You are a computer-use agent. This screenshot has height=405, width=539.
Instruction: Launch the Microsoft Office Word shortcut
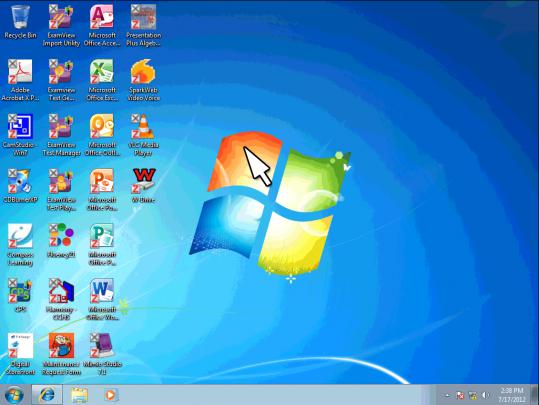(x=102, y=300)
